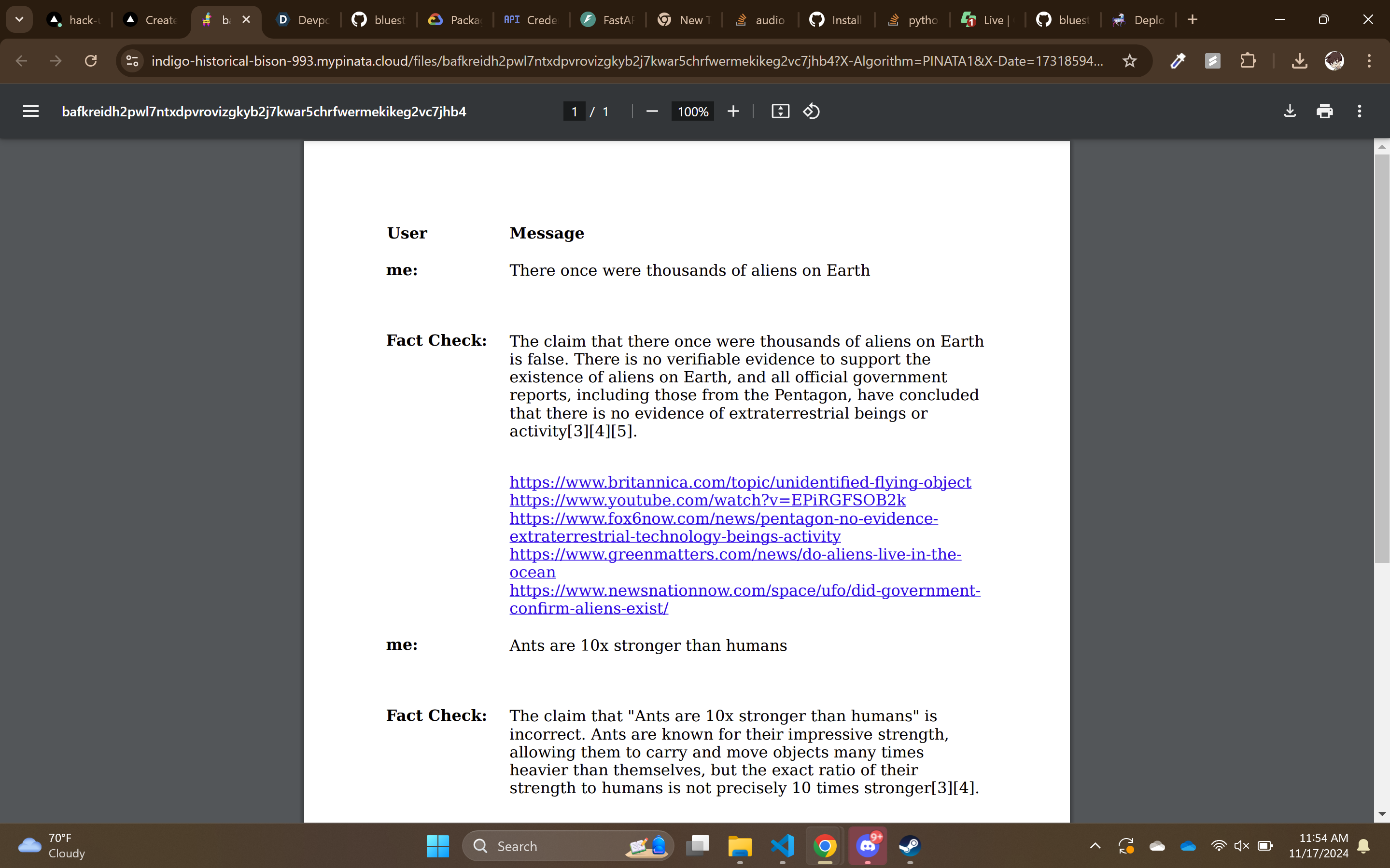Open PDF viewer more actions menu
1390x868 pixels.
pos(1359,112)
